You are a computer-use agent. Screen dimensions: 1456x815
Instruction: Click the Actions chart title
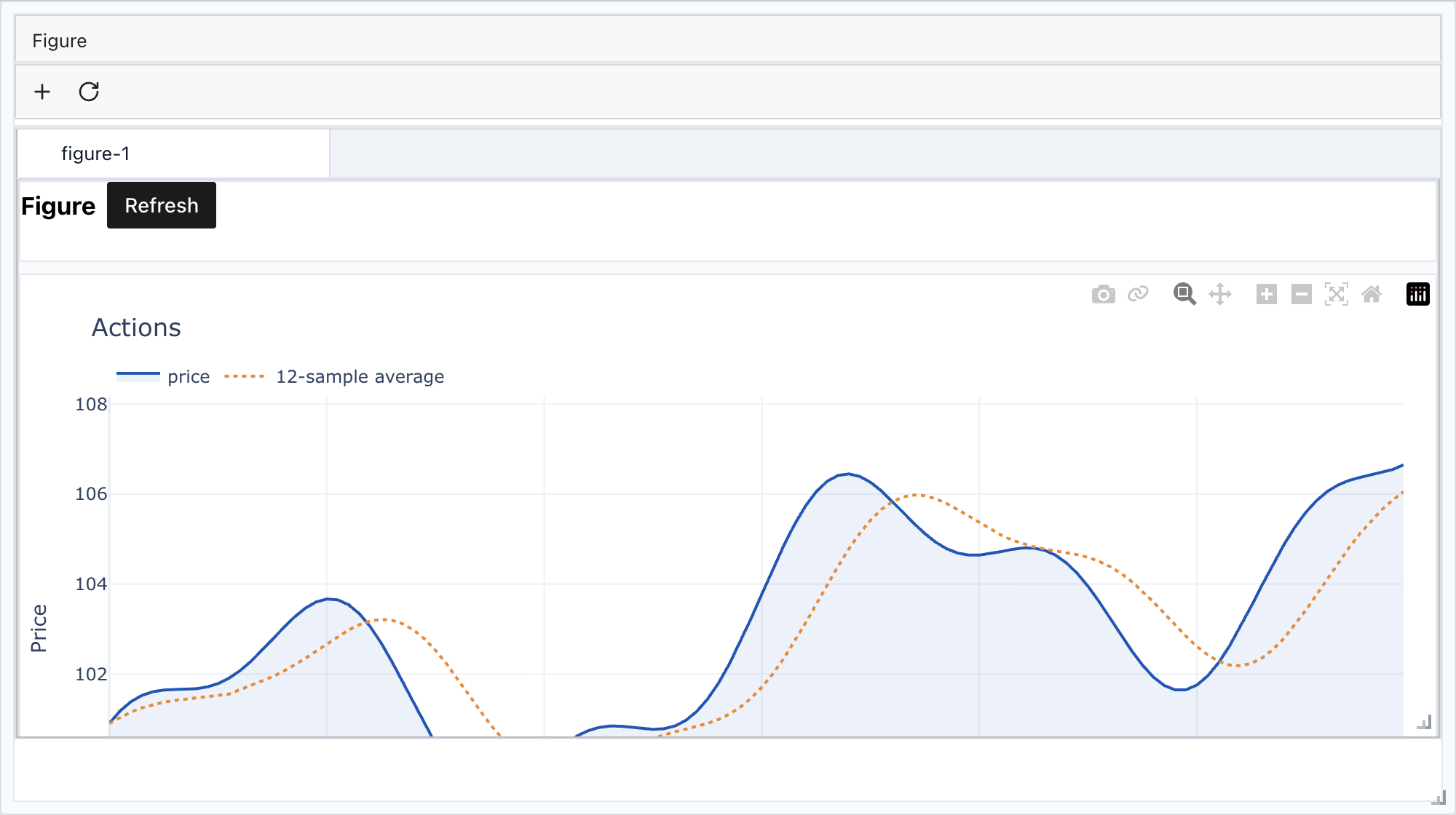pyautogui.click(x=136, y=327)
